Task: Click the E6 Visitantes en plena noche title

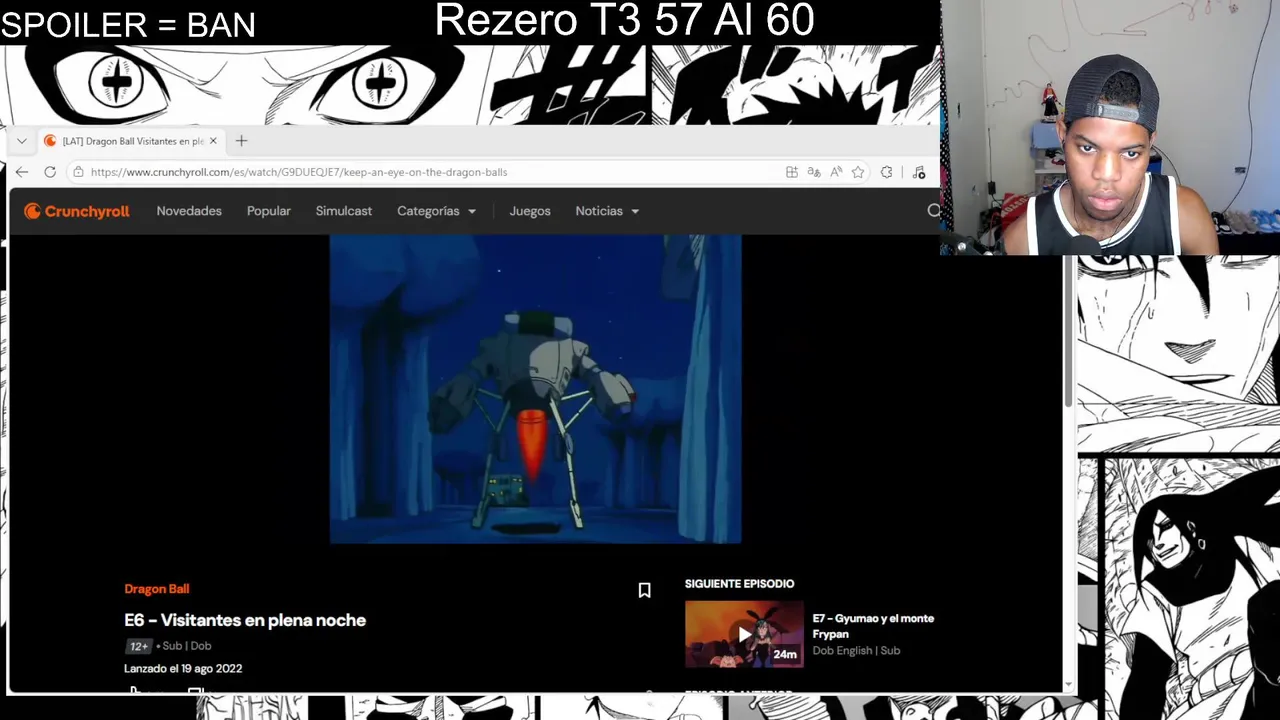Action: click(245, 620)
